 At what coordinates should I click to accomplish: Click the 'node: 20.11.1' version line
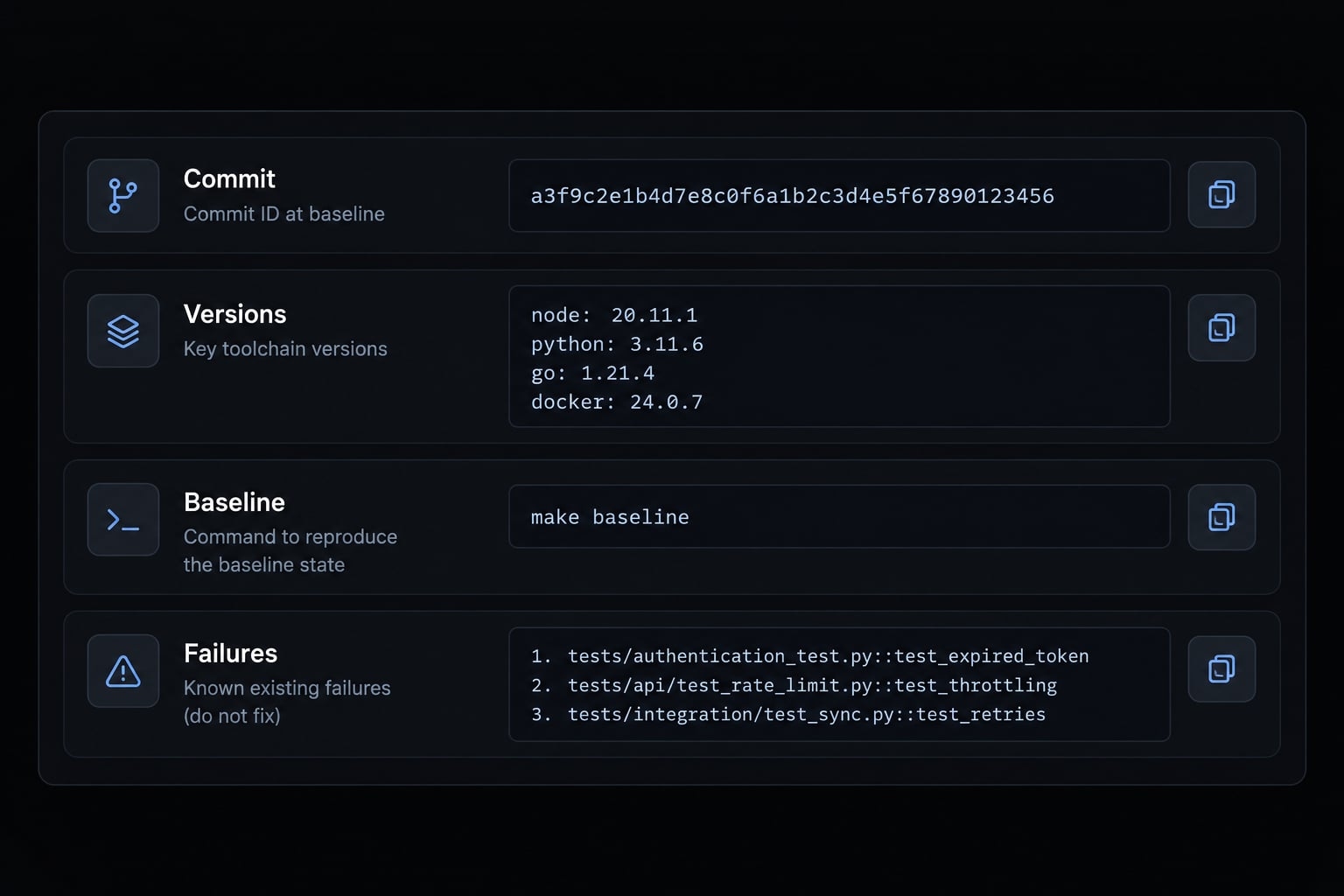point(614,315)
